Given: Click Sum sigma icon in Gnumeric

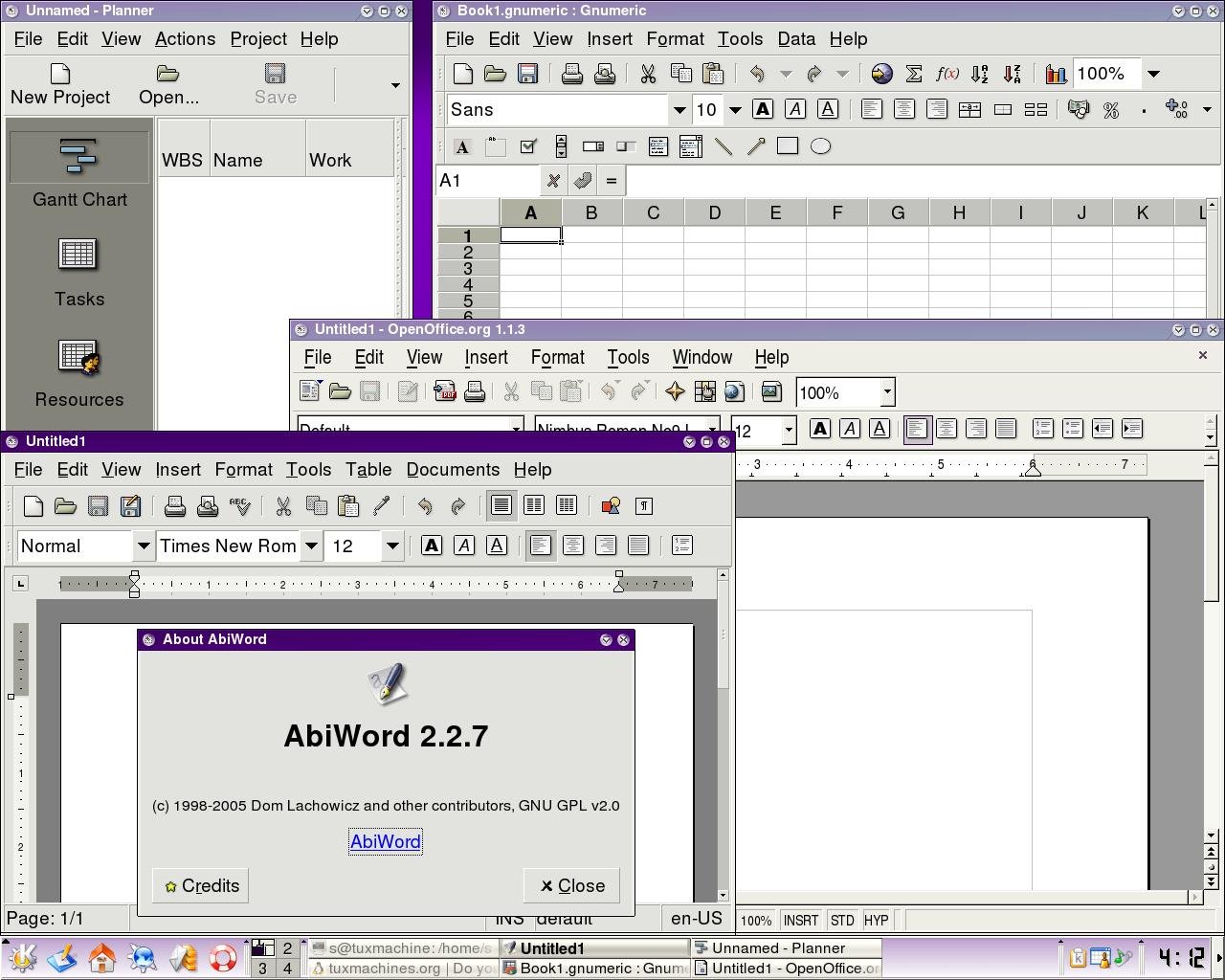Looking at the screenshot, I should pyautogui.click(x=914, y=74).
